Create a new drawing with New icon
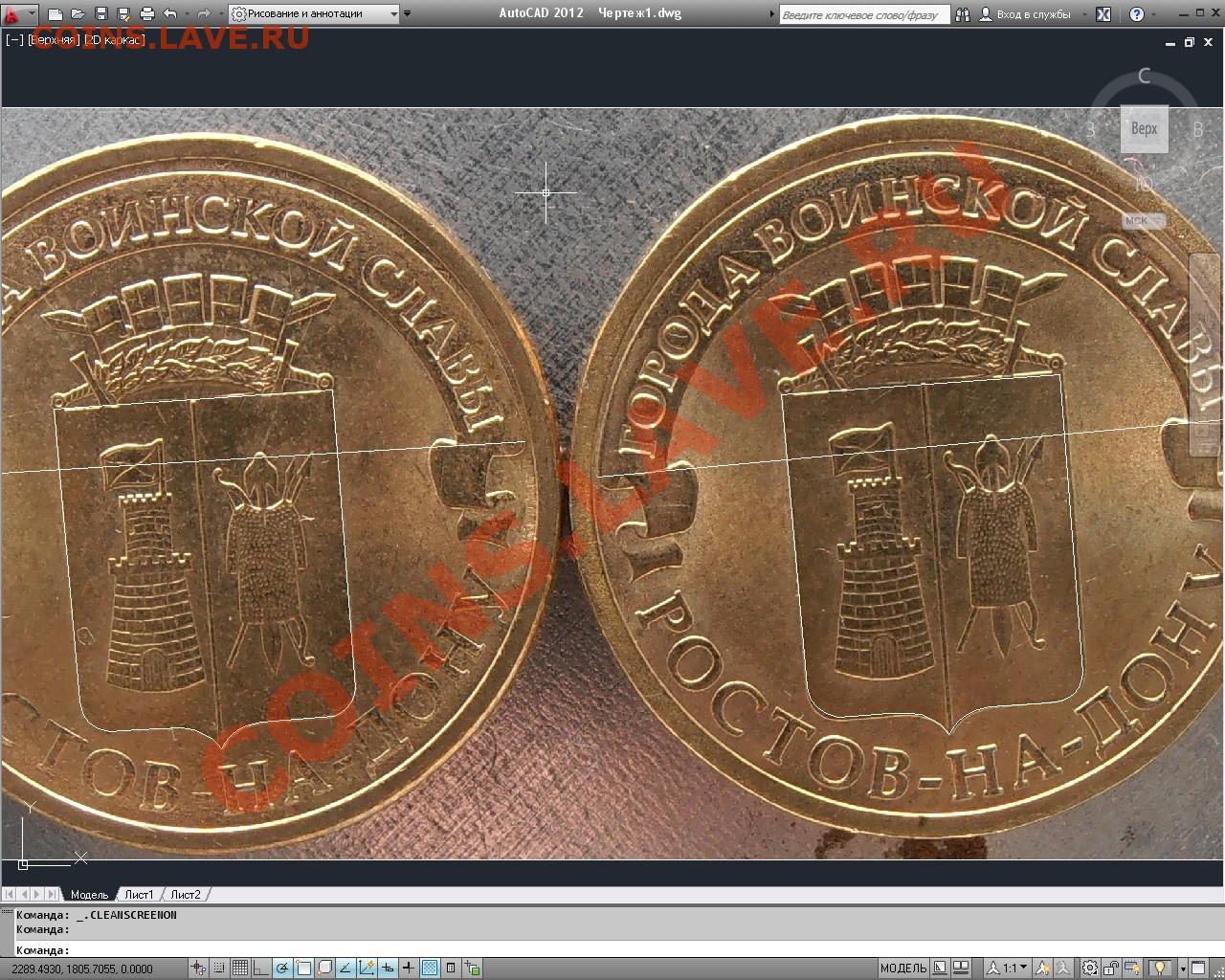Image resolution: width=1225 pixels, height=980 pixels. (x=56, y=14)
